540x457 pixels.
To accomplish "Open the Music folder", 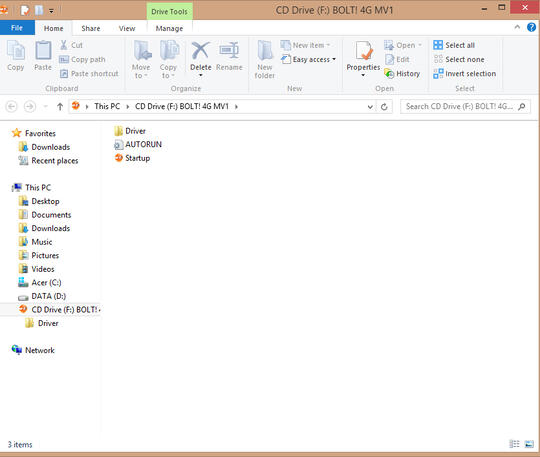I will 35,242.
